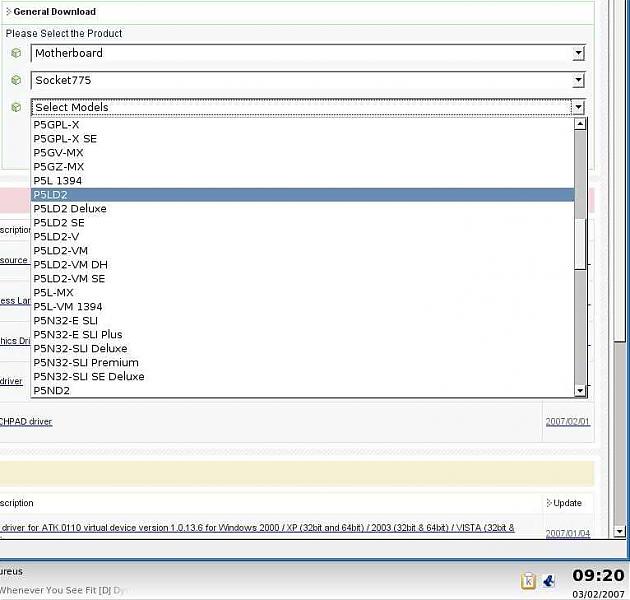
Task: Click the dropdown list scrollbar thumb
Action: (580, 230)
